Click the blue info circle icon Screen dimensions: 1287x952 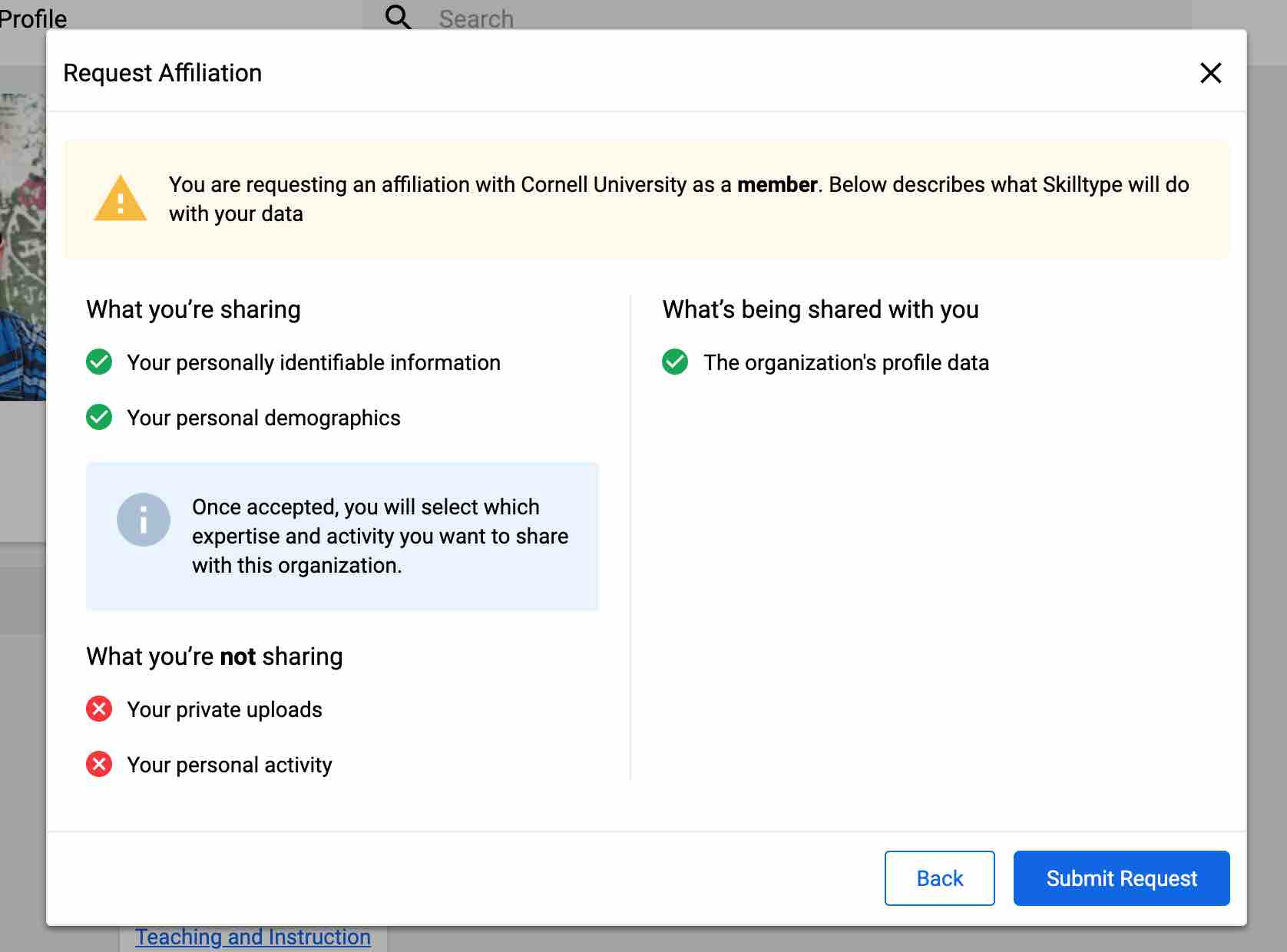144,520
